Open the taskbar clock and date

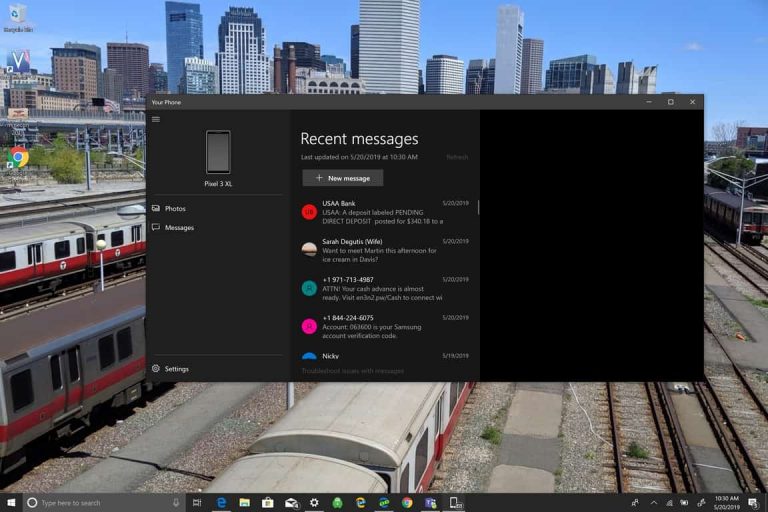coord(727,503)
